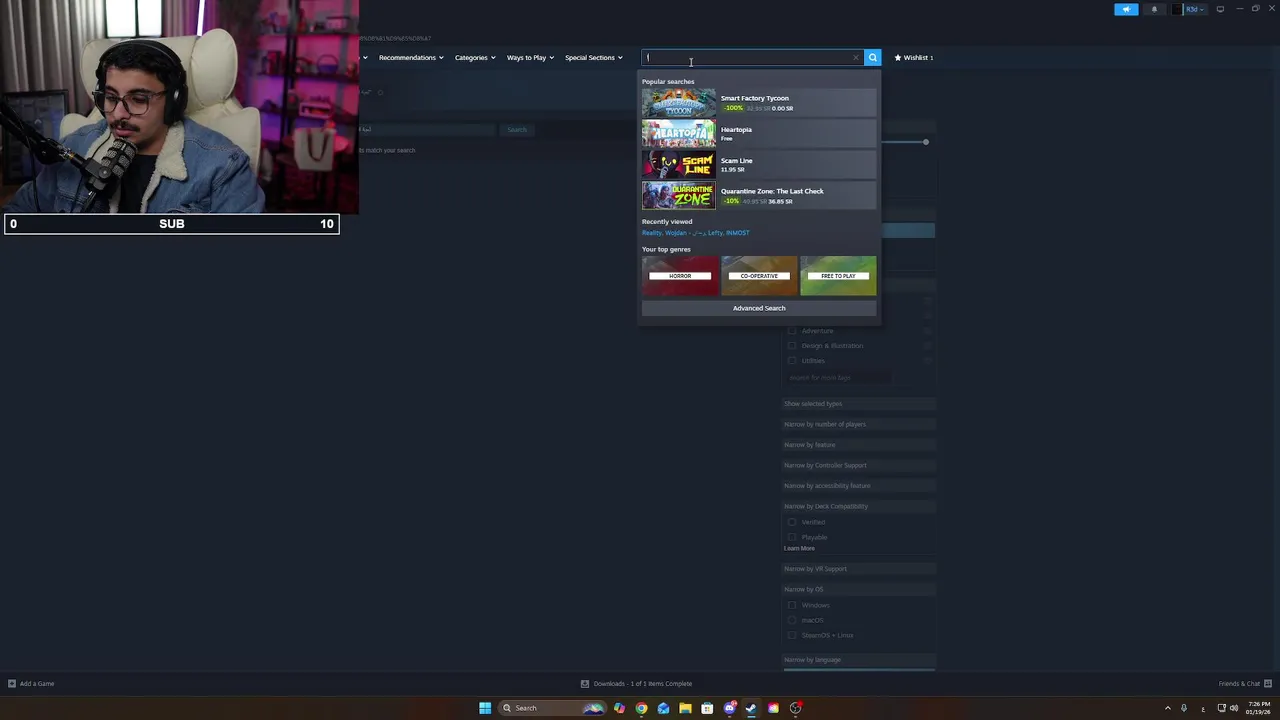Click the Learn More link
The image size is (1280, 720).
[799, 548]
